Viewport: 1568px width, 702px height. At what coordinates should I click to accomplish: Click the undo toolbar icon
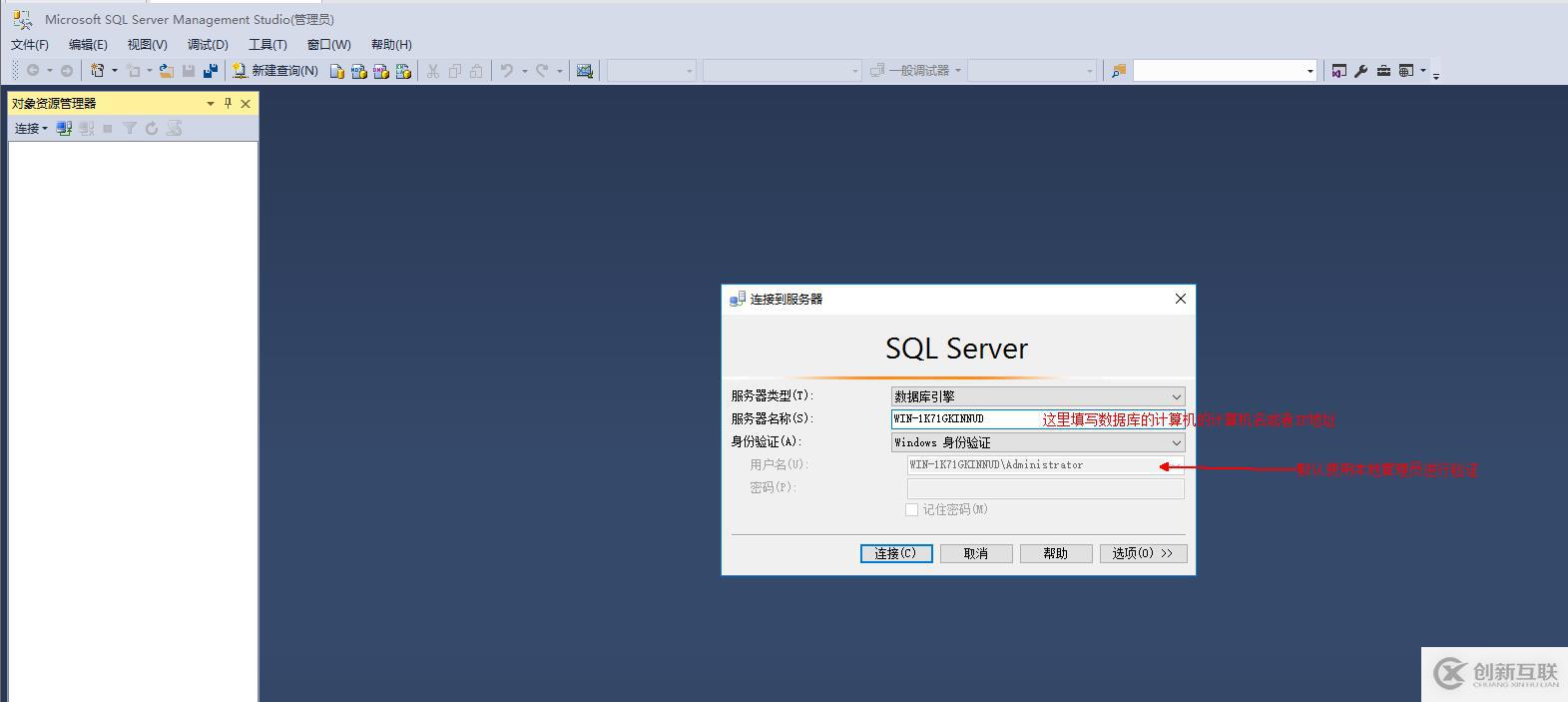(x=507, y=70)
